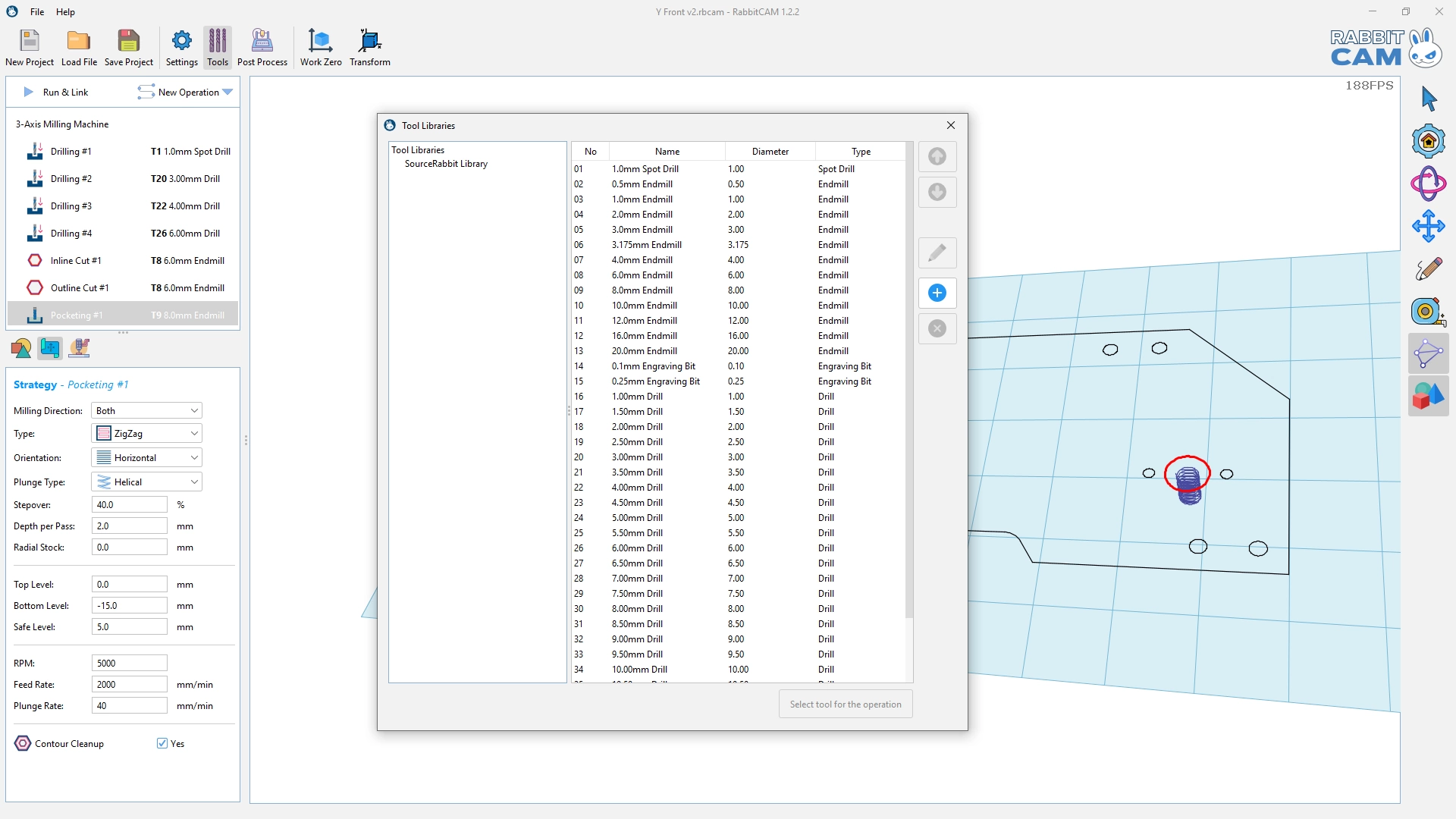The width and height of the screenshot is (1456, 819).
Task: Click the move tool up arrow
Action: tap(937, 156)
